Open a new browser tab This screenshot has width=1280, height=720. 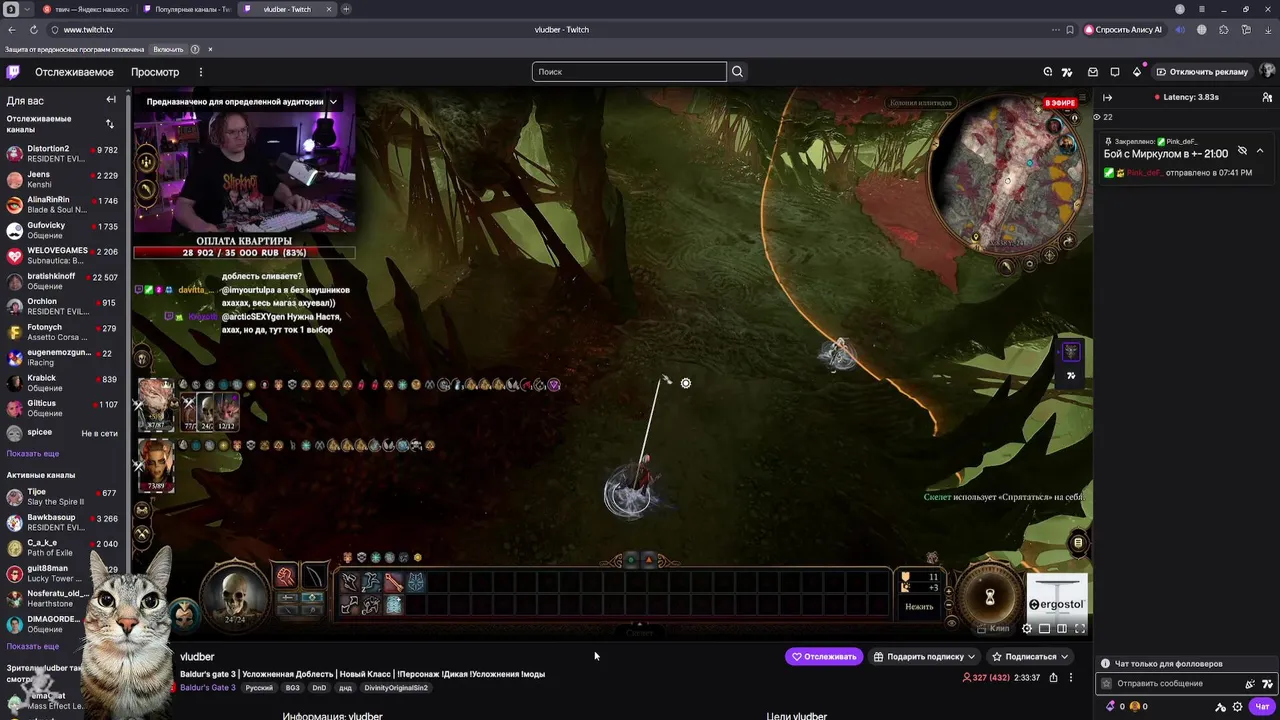click(x=346, y=9)
